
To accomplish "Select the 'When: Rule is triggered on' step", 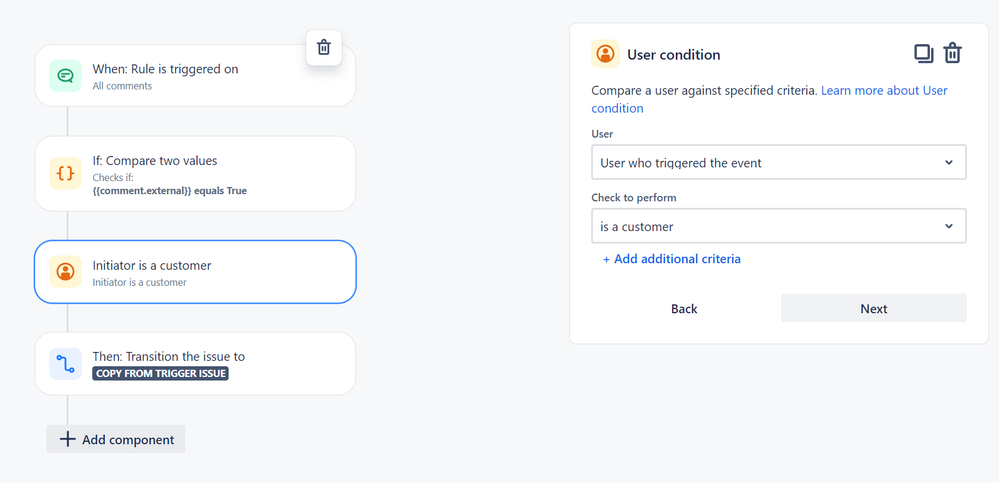I will 195,76.
